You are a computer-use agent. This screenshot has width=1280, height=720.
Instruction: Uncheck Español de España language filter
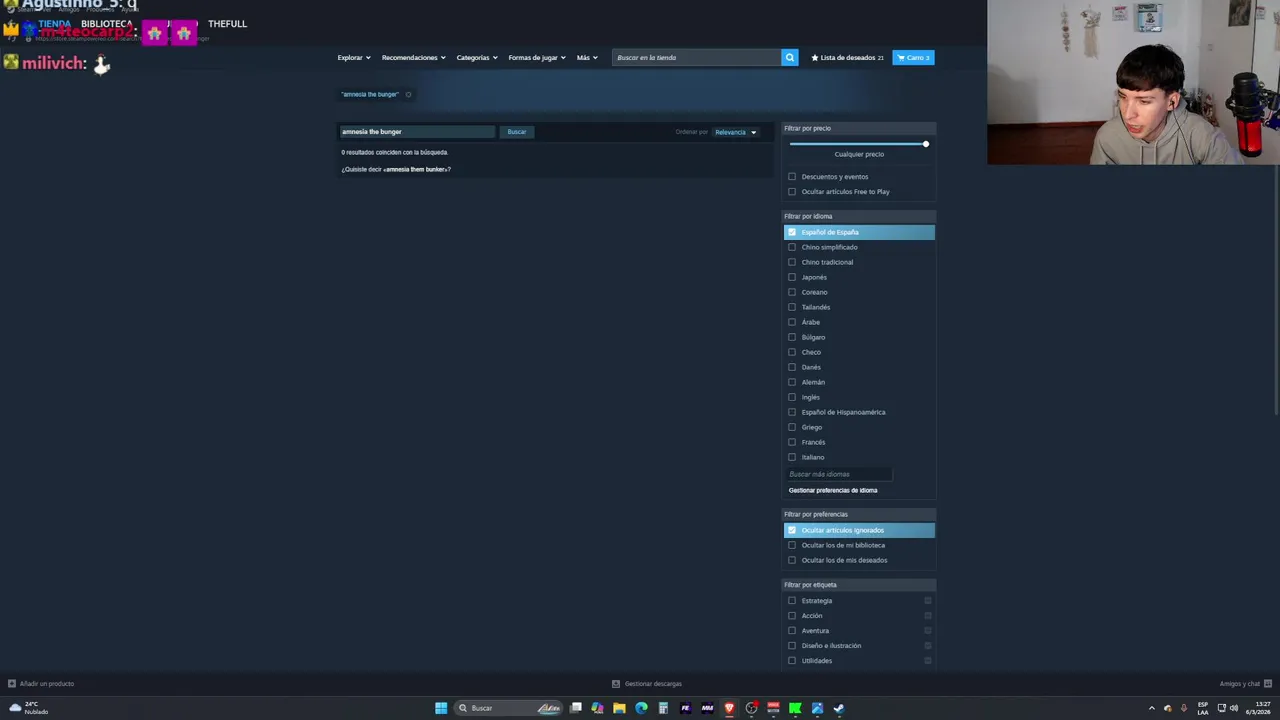click(792, 232)
